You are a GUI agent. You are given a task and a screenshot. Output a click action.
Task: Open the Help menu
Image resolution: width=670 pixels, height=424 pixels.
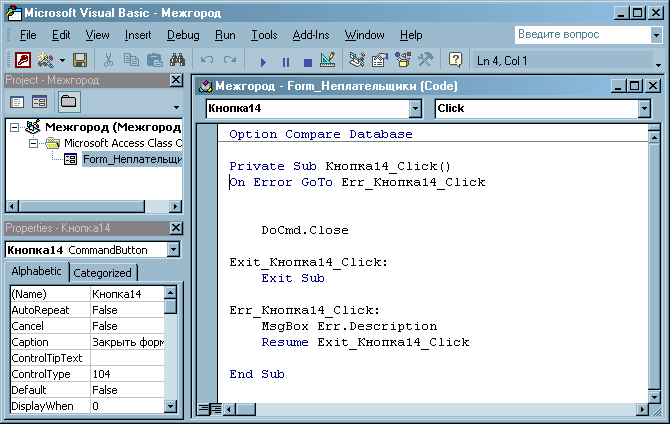tap(411, 35)
